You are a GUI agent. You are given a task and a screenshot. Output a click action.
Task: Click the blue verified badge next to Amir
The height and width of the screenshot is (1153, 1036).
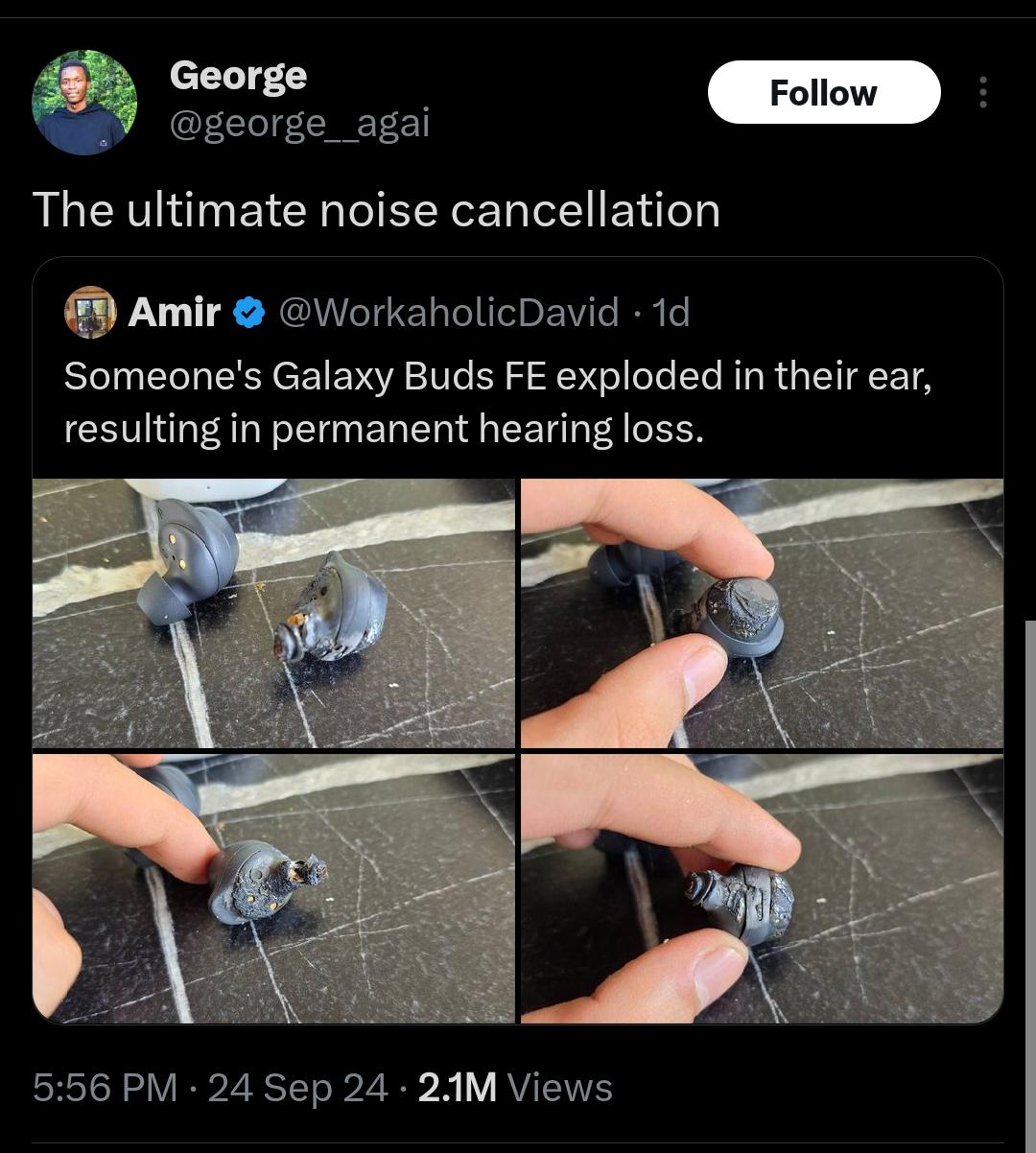[249, 312]
